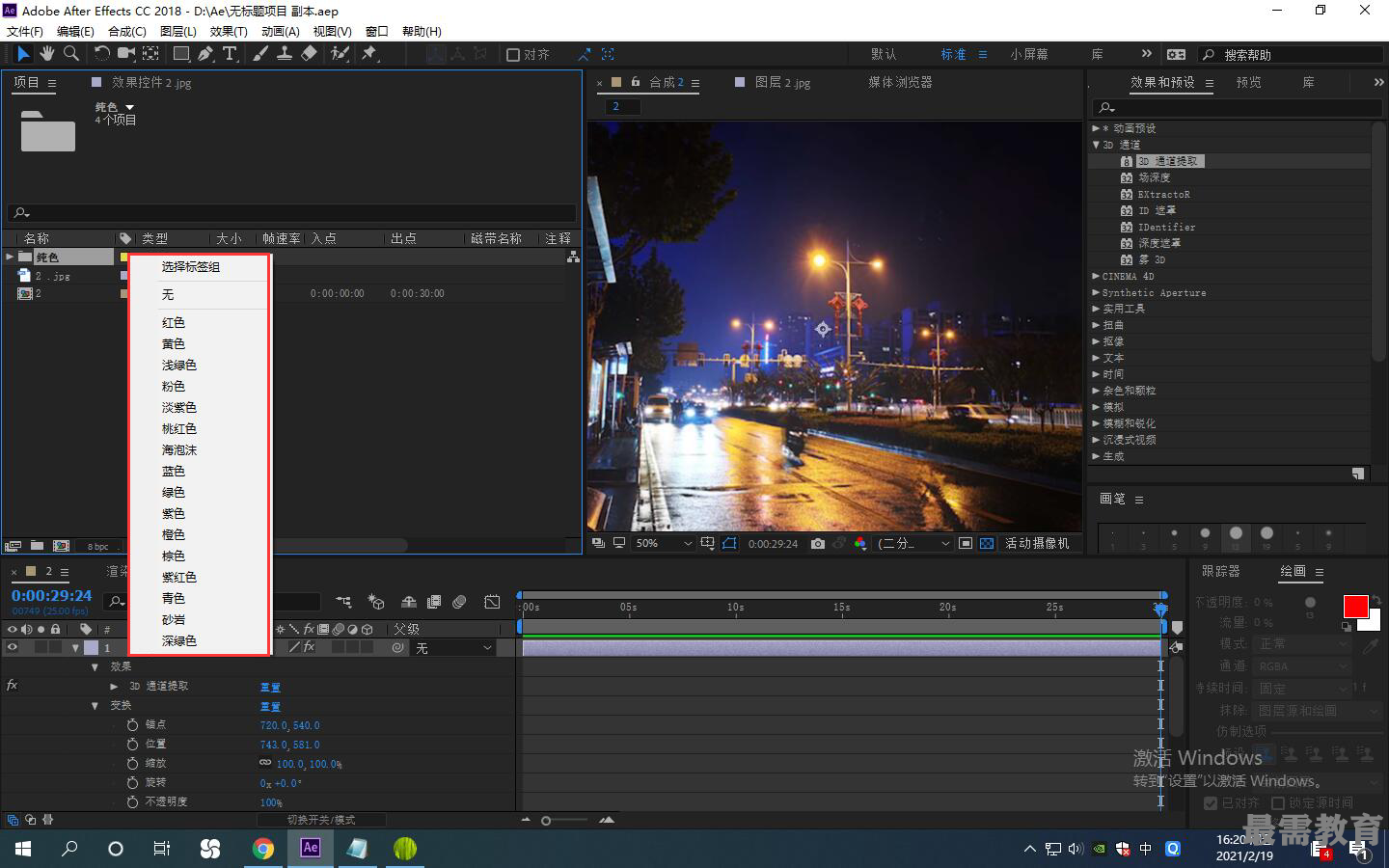
Task: Switch to 小屏幕 workspace
Action: [1029, 55]
